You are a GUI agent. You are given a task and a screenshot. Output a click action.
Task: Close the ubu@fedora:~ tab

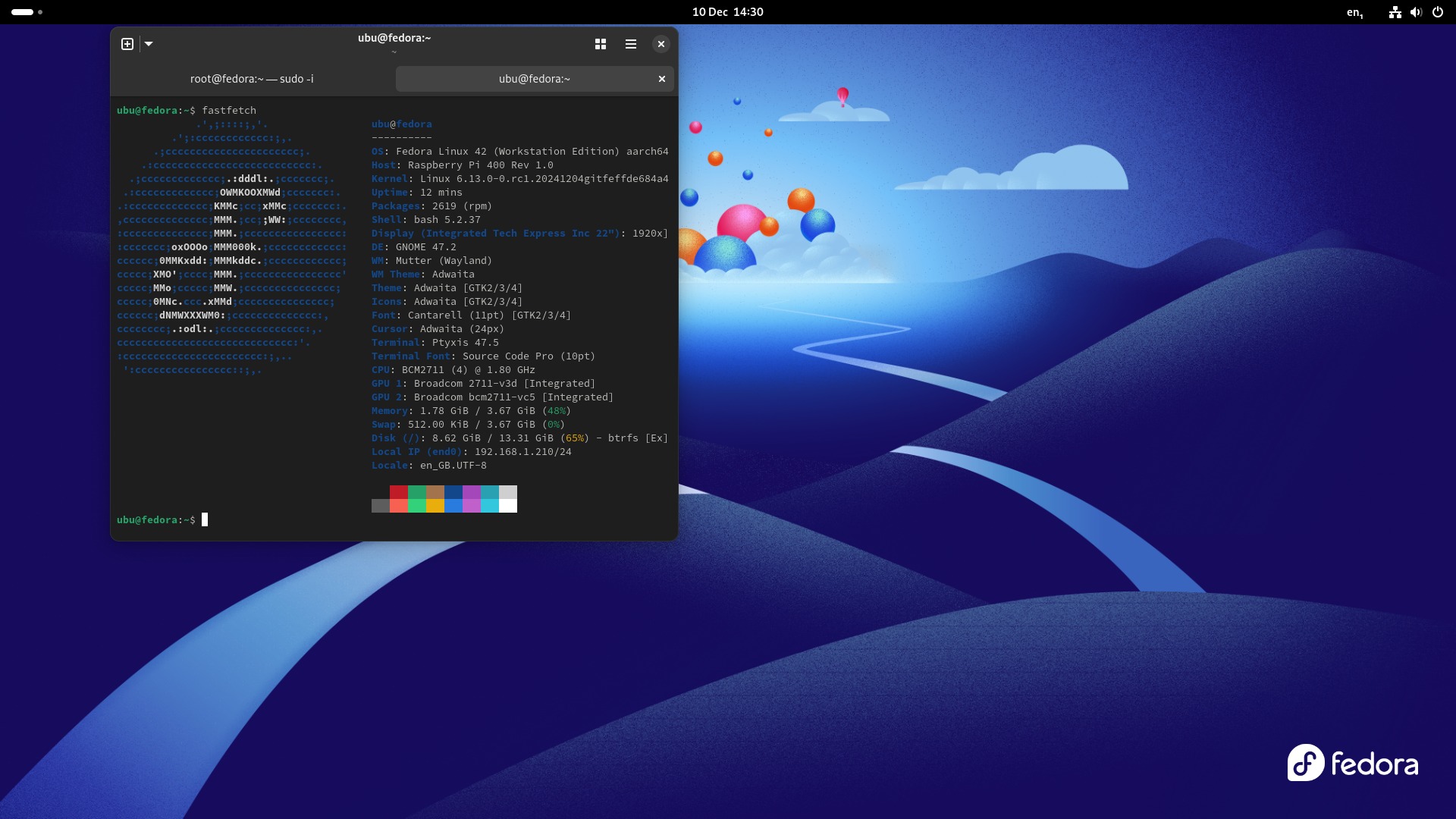(x=662, y=79)
